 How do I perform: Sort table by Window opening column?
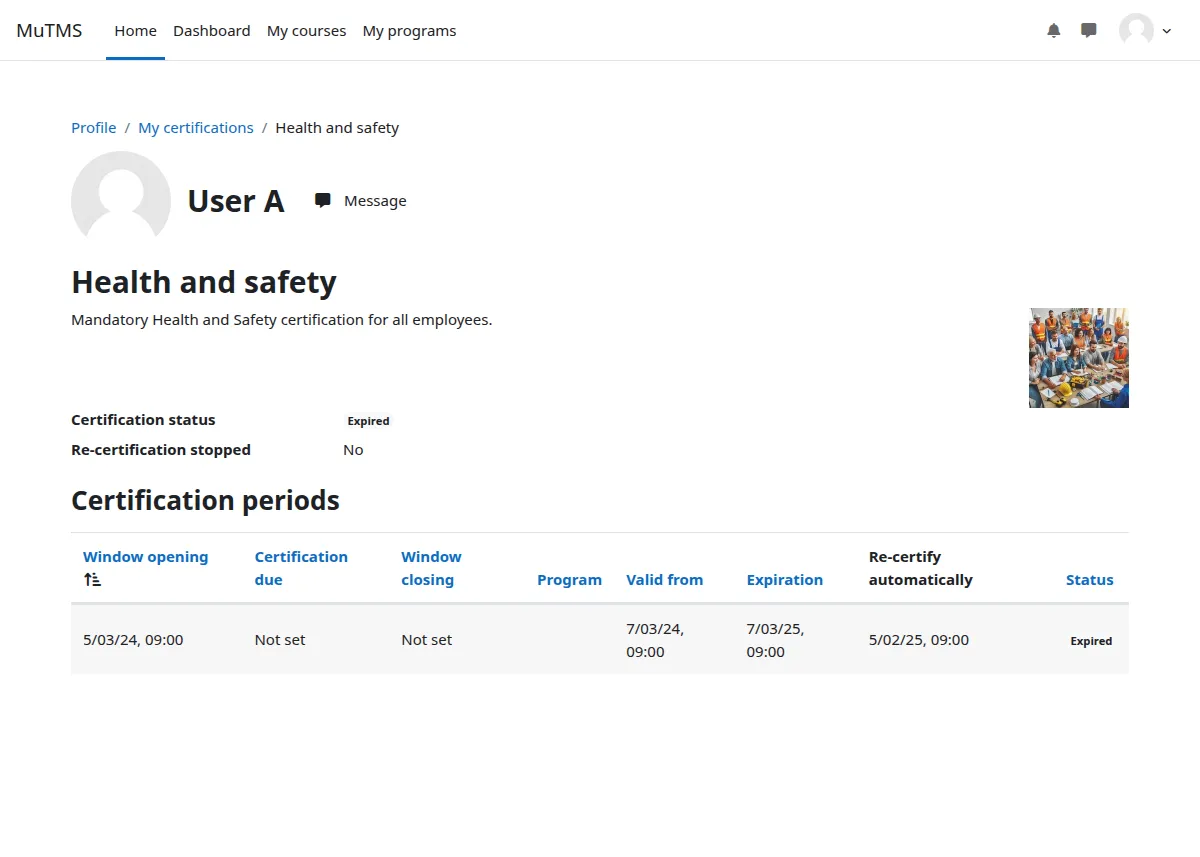145,557
